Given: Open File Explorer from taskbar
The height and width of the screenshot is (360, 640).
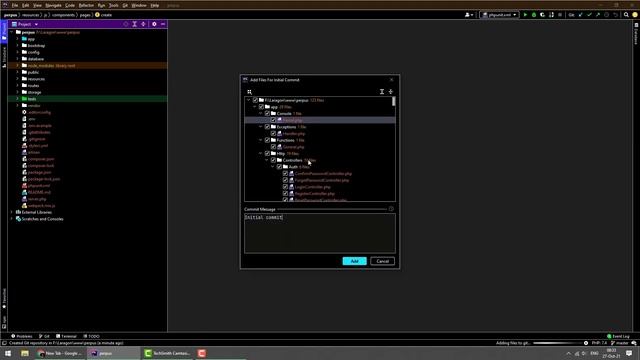Looking at the screenshot, I should (25, 353).
